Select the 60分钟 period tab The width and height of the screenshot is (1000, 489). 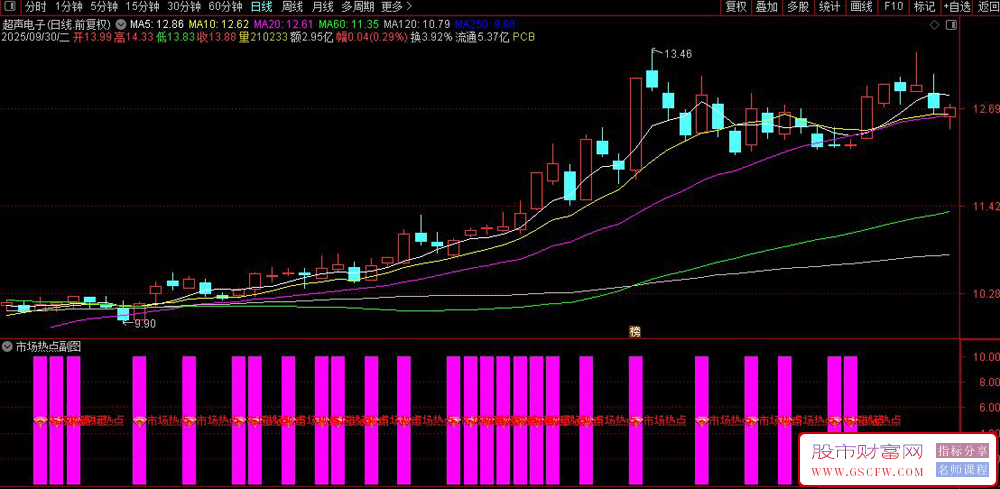[x=225, y=6]
